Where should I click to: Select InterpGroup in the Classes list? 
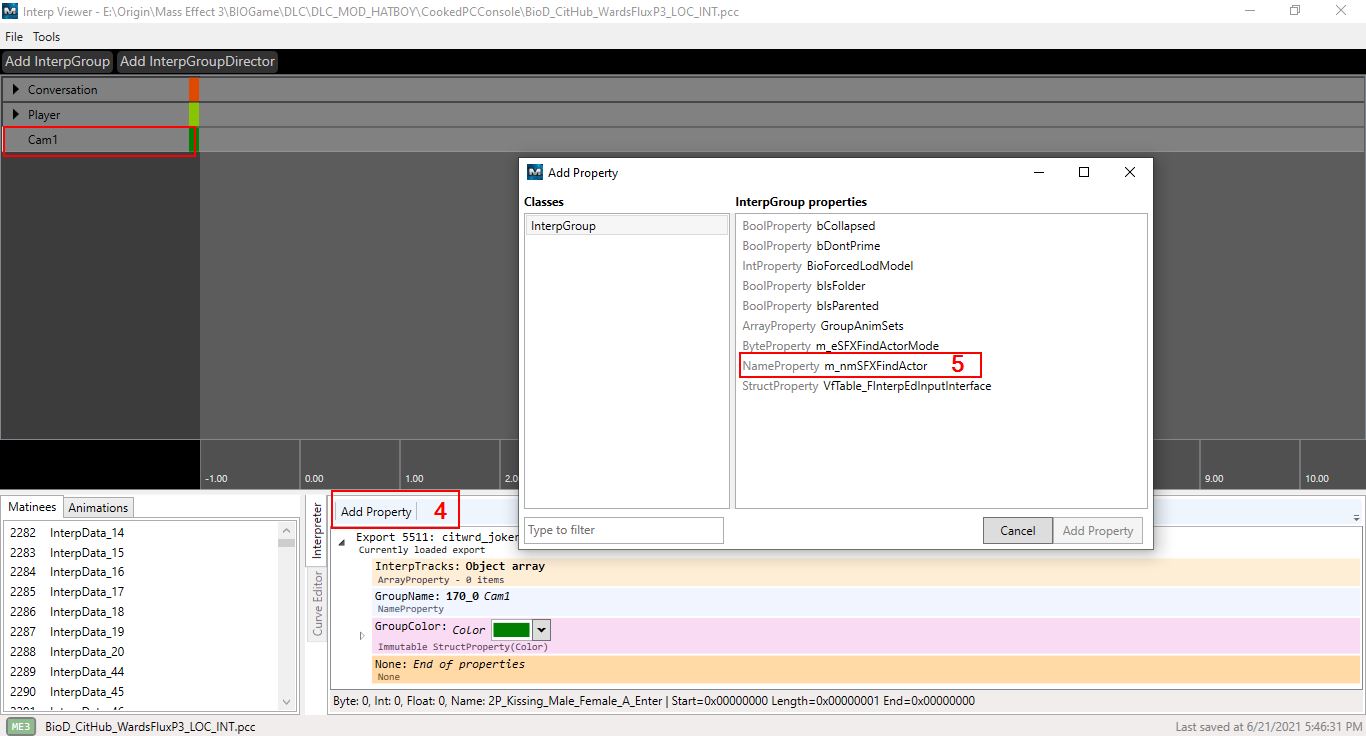[627, 226]
